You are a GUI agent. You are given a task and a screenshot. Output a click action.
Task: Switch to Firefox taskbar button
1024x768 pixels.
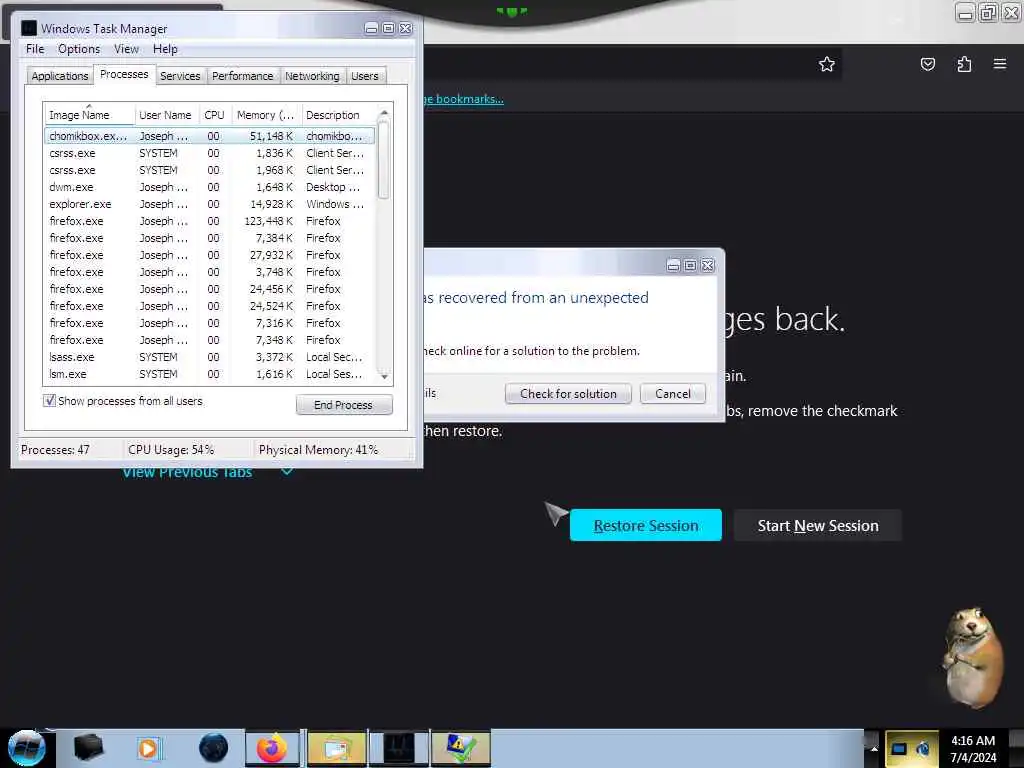[272, 748]
